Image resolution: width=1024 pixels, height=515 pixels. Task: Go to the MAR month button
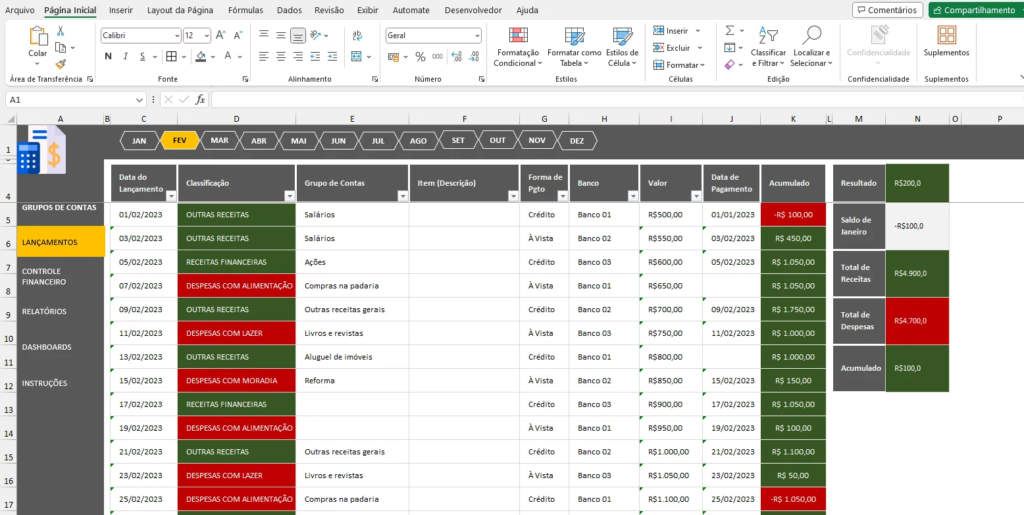219,141
